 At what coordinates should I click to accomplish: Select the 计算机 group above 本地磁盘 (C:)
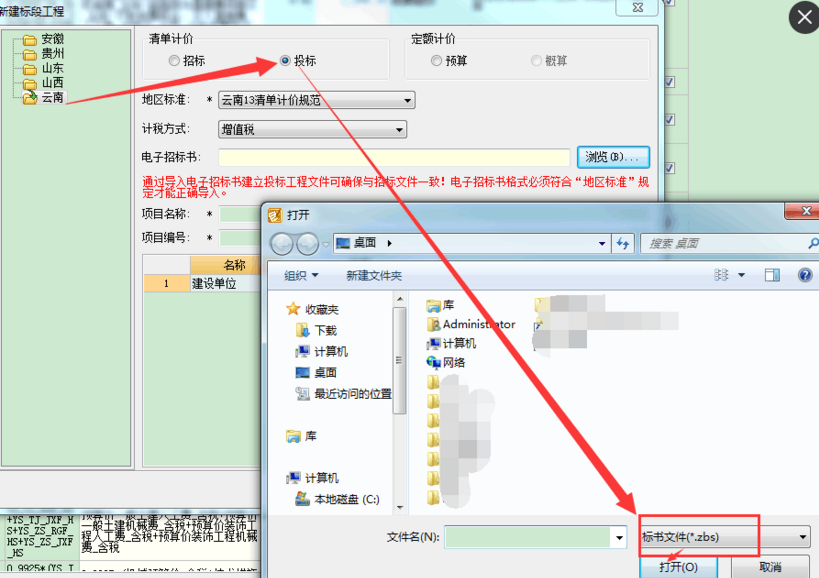tap(312, 478)
